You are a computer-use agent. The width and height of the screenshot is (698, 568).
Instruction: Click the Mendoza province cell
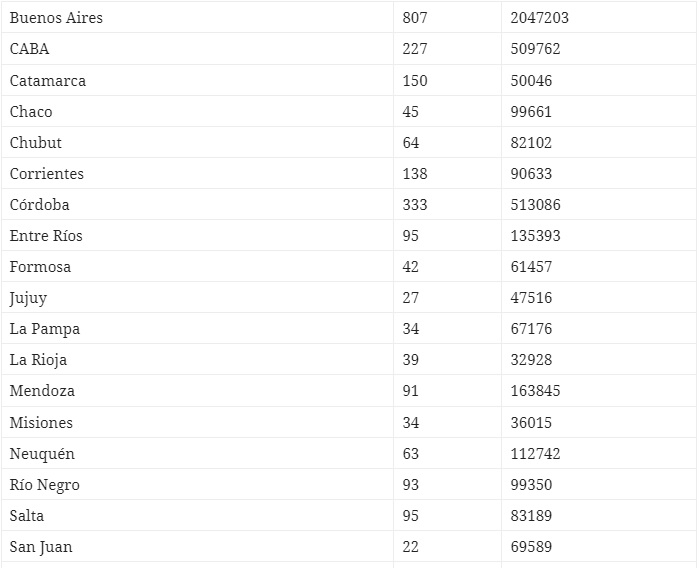point(42,391)
